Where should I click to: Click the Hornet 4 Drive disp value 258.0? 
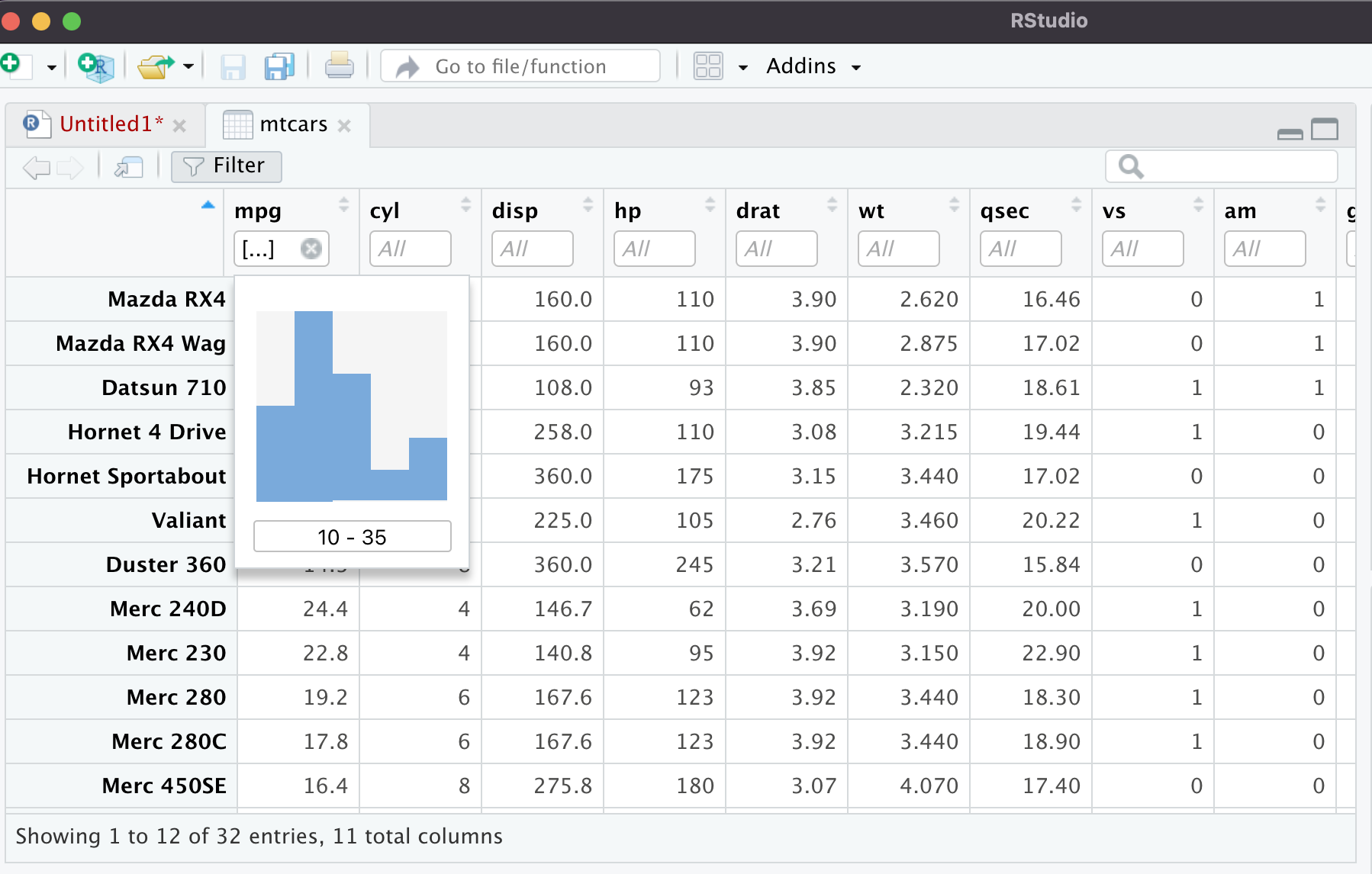point(563,432)
